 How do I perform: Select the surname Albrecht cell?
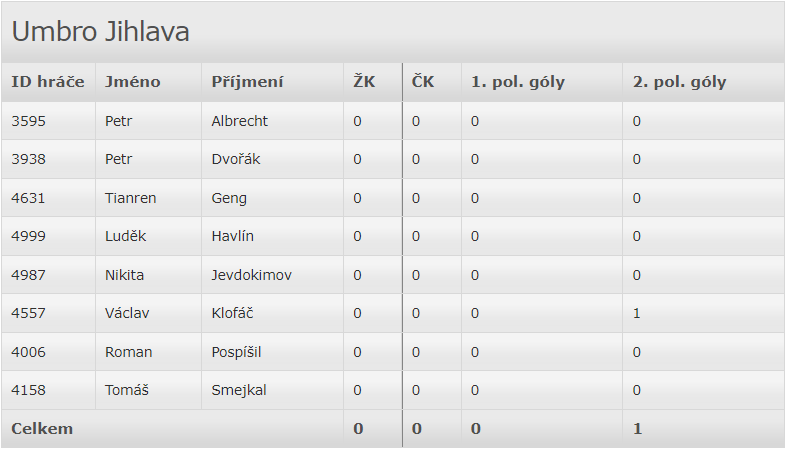240,121
